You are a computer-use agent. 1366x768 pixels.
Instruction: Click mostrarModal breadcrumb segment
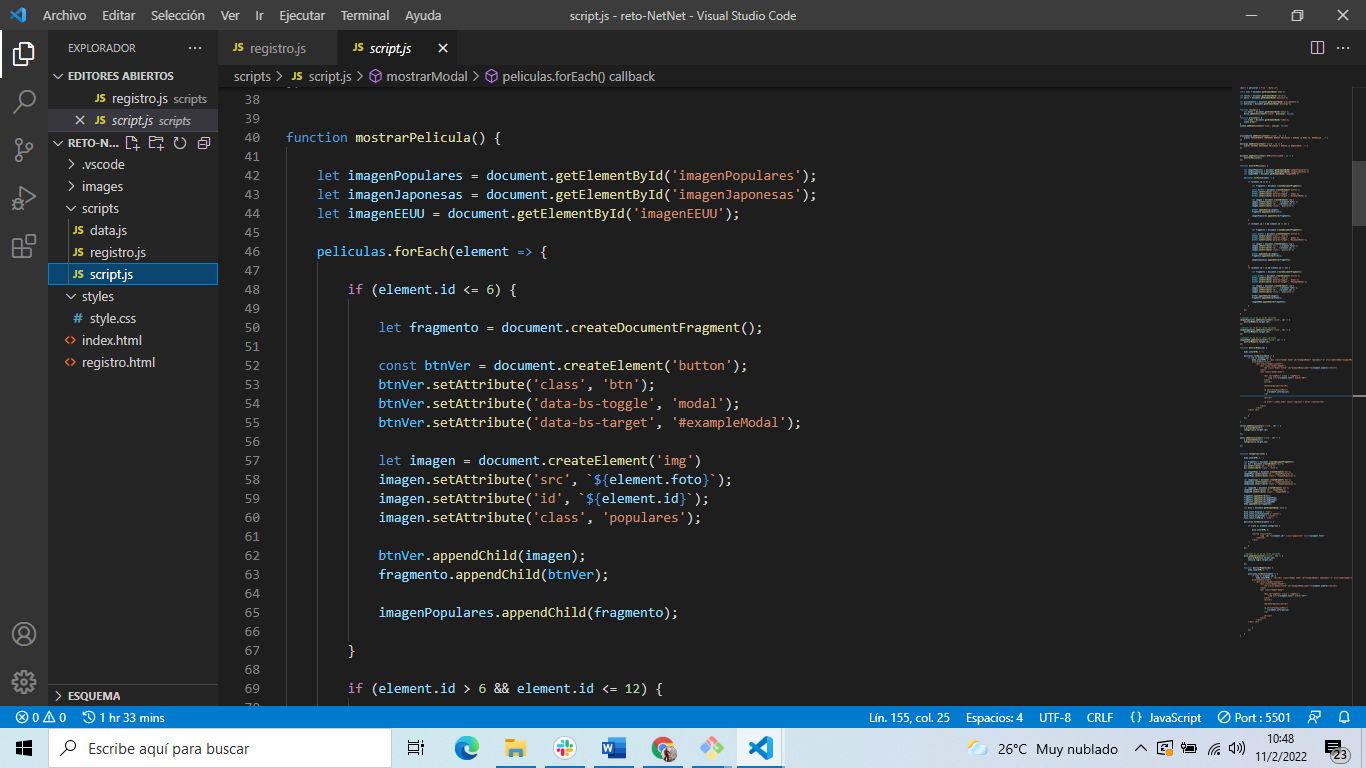[418, 76]
